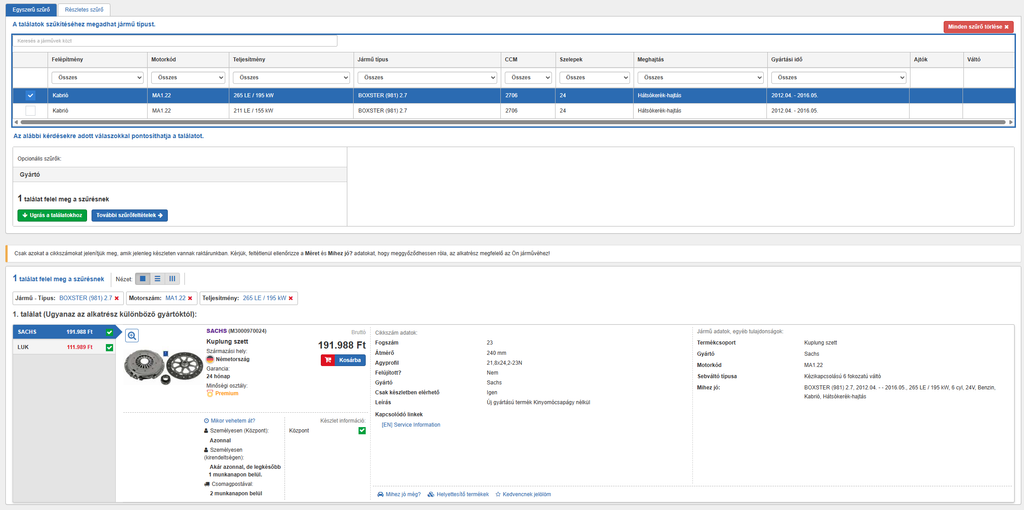
Task: Open the Meghajtás Összes dropdown
Action: pyautogui.click(x=700, y=78)
